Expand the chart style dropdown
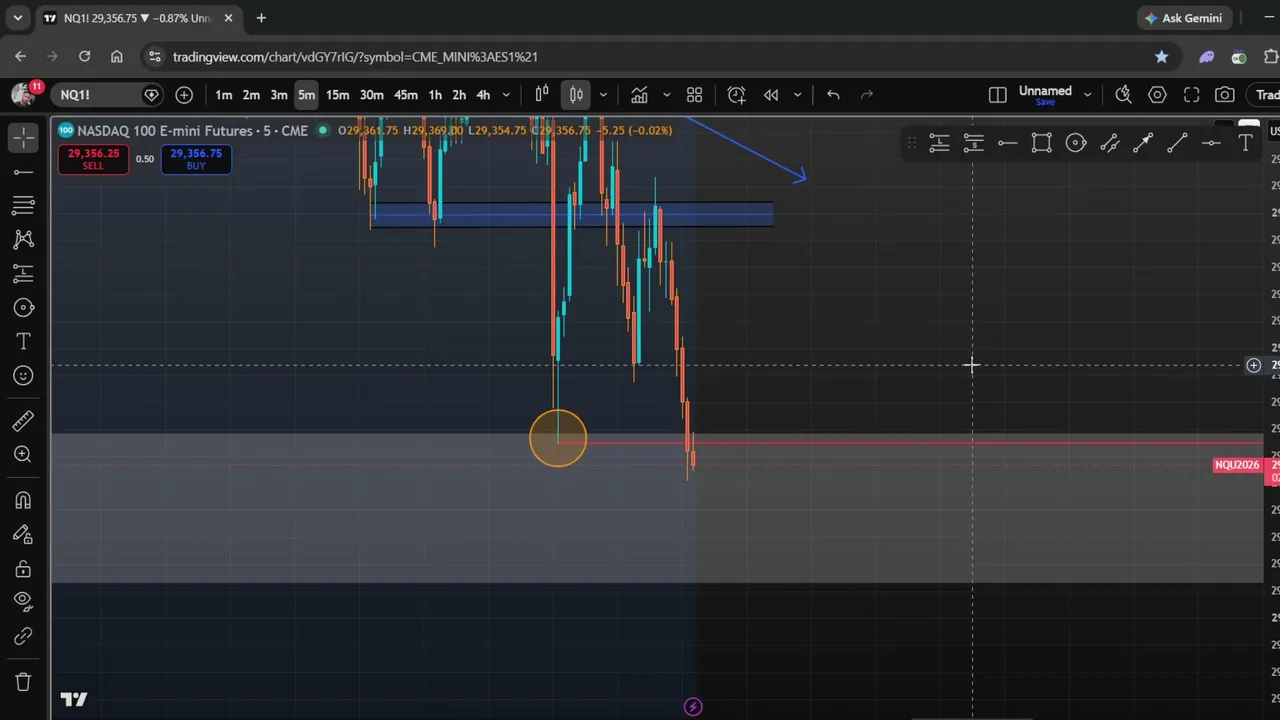1280x720 pixels. coord(603,95)
